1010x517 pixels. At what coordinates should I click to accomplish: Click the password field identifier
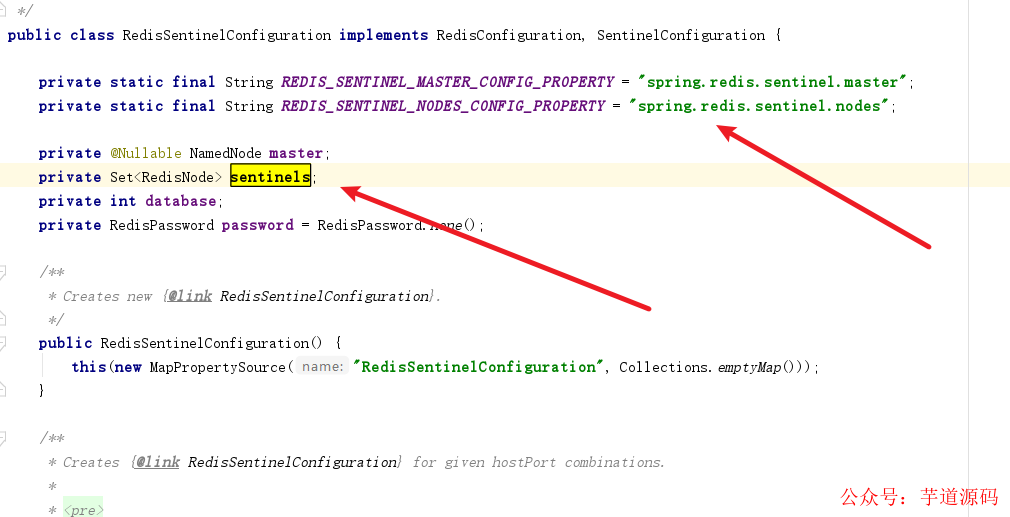257,225
